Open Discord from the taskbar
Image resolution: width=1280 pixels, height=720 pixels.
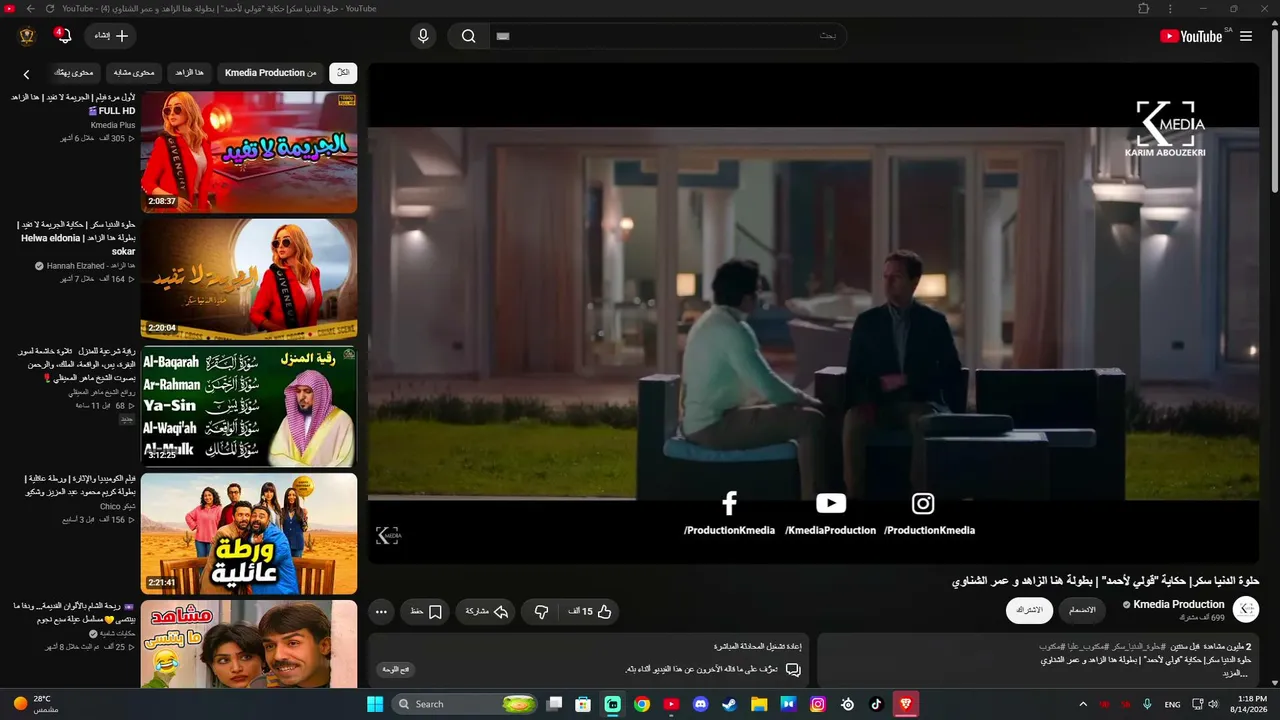point(700,704)
